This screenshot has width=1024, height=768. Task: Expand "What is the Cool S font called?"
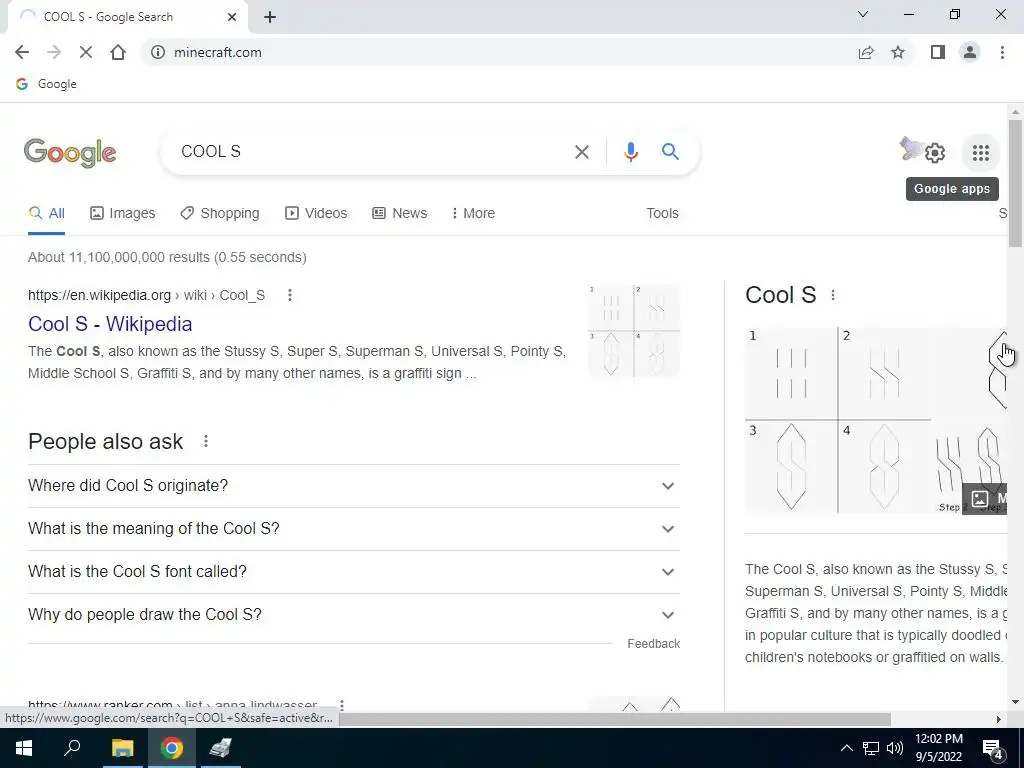tap(353, 572)
